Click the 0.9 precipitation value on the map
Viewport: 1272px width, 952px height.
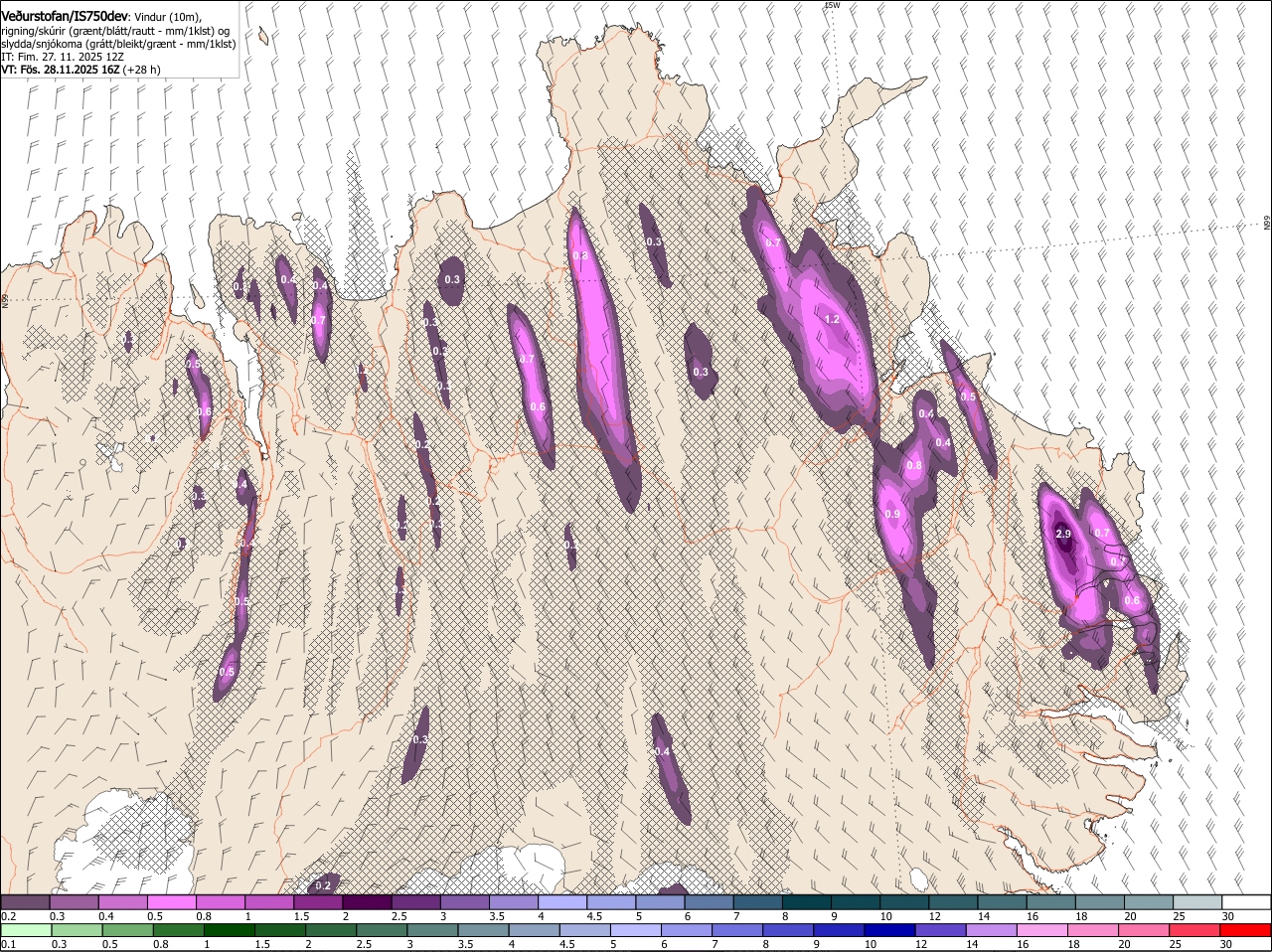point(892,514)
